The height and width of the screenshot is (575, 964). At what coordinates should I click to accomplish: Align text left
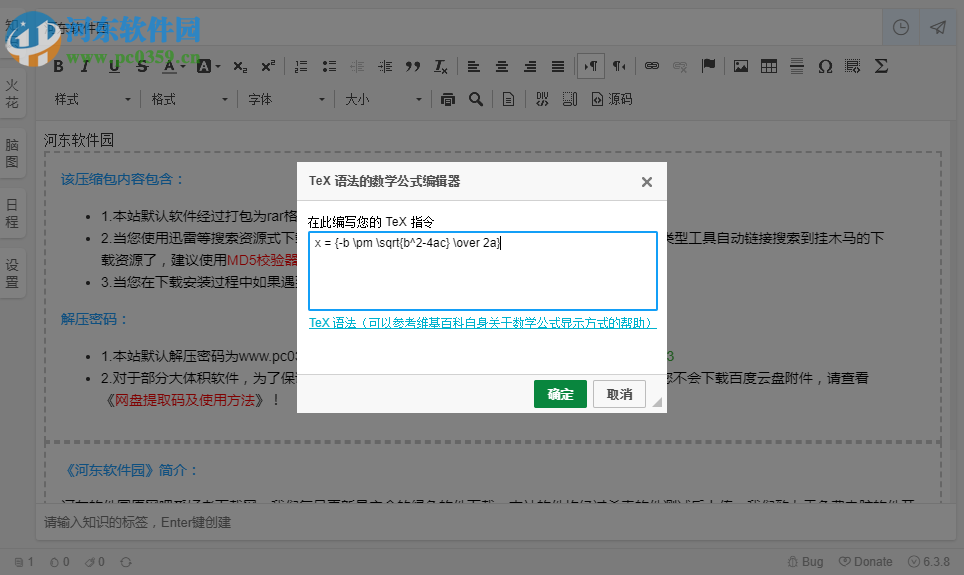point(473,66)
